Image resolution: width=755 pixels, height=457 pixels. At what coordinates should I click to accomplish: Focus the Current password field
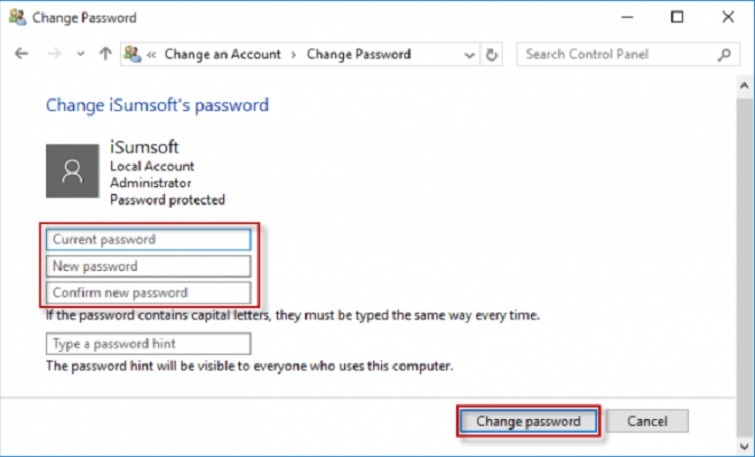coord(148,240)
